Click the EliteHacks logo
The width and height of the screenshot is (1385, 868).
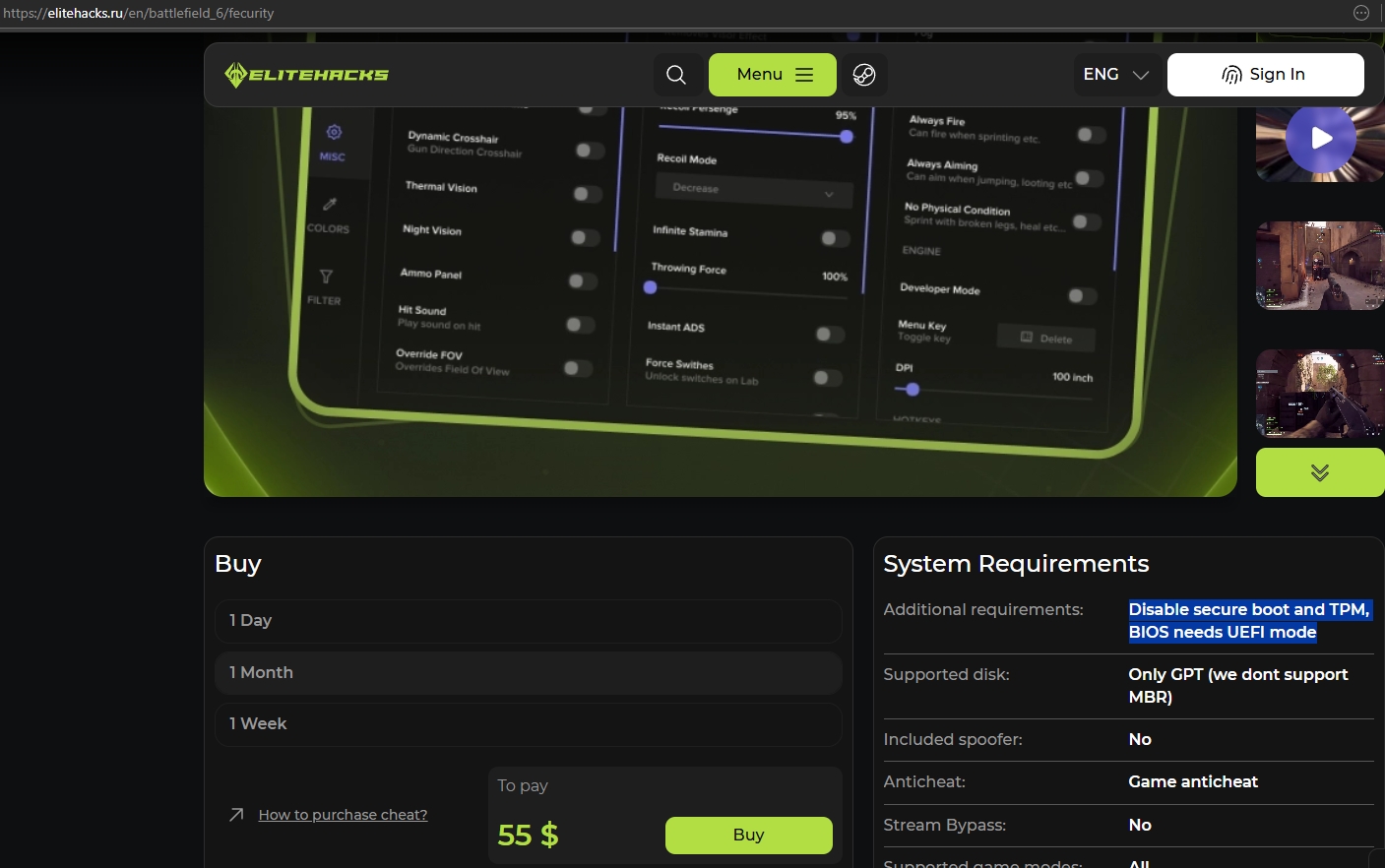pos(306,75)
